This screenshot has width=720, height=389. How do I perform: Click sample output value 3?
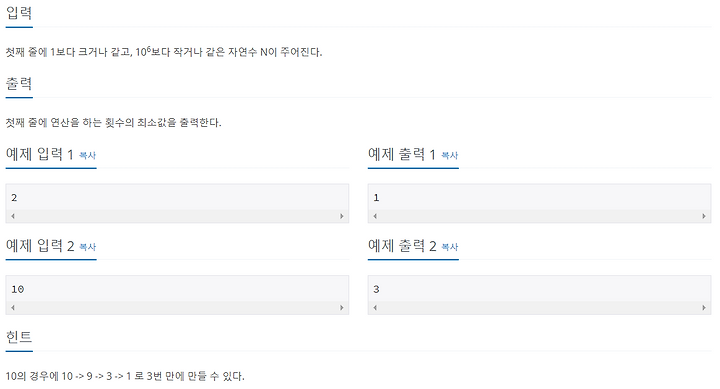(x=377, y=289)
